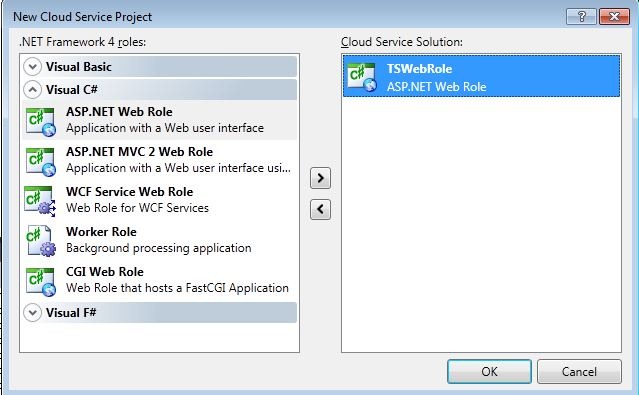Viewport: 639px width, 395px height.
Task: Expand the Visual F# section chevron
Action: coord(33,313)
